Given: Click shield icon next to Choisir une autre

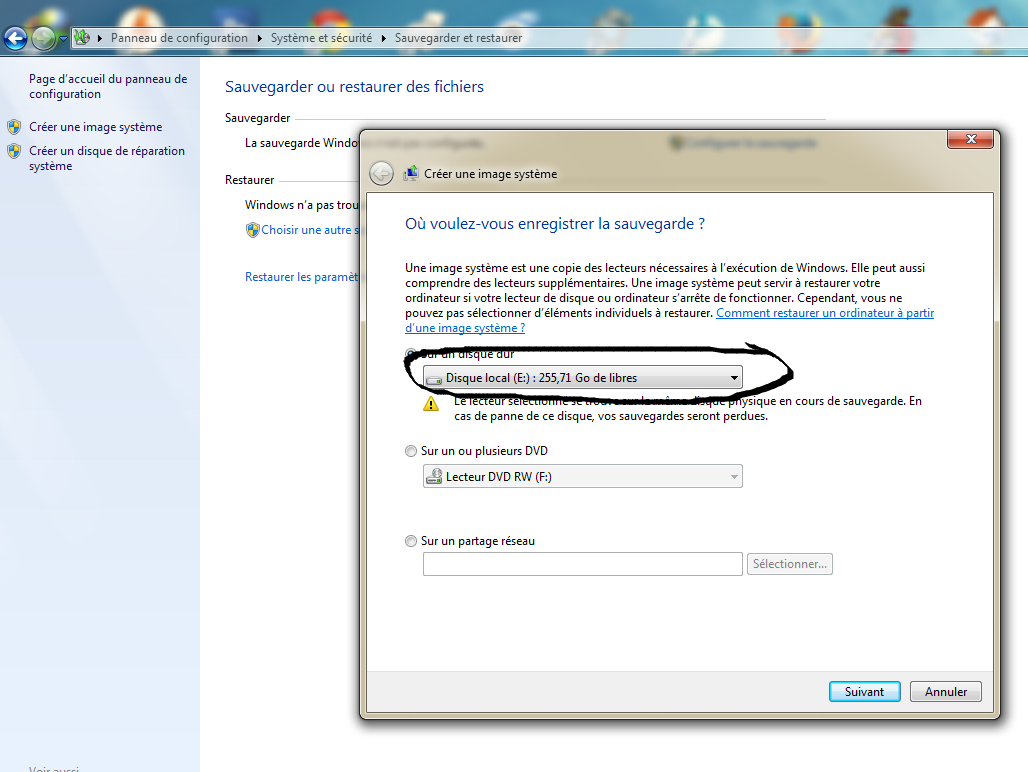Looking at the screenshot, I should coord(252,230).
